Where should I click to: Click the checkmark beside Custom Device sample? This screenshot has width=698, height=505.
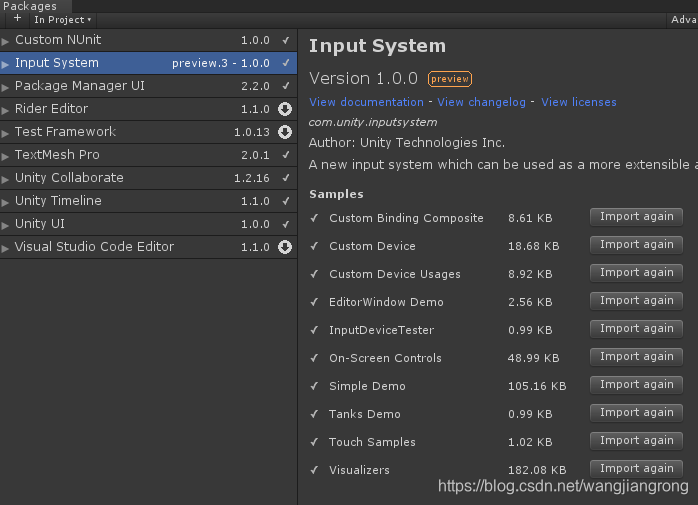tap(314, 246)
